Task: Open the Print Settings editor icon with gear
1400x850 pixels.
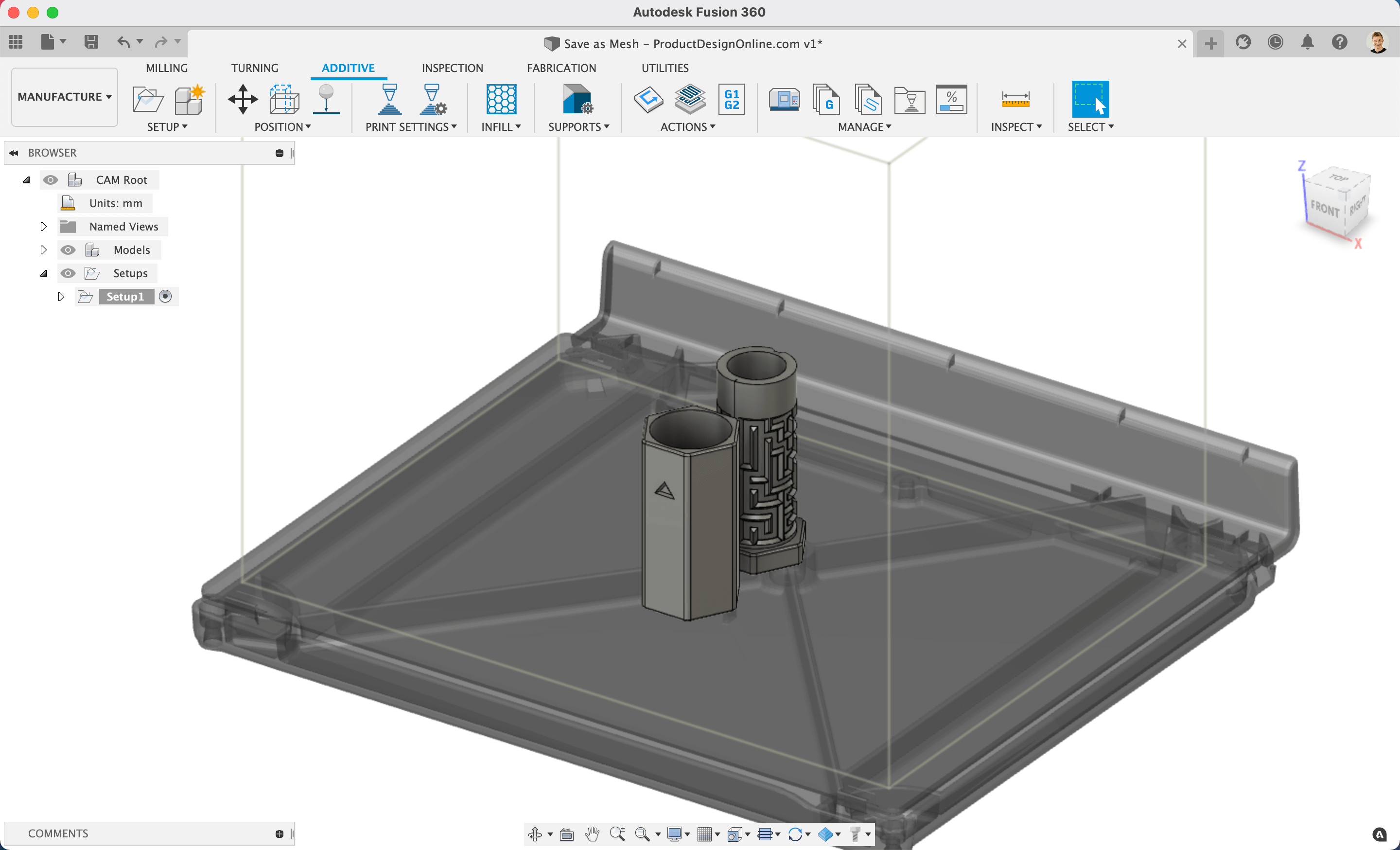Action: click(433, 99)
